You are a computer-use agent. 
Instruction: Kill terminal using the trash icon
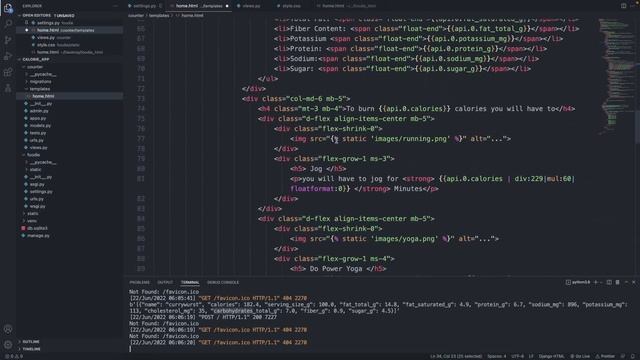click(618, 282)
